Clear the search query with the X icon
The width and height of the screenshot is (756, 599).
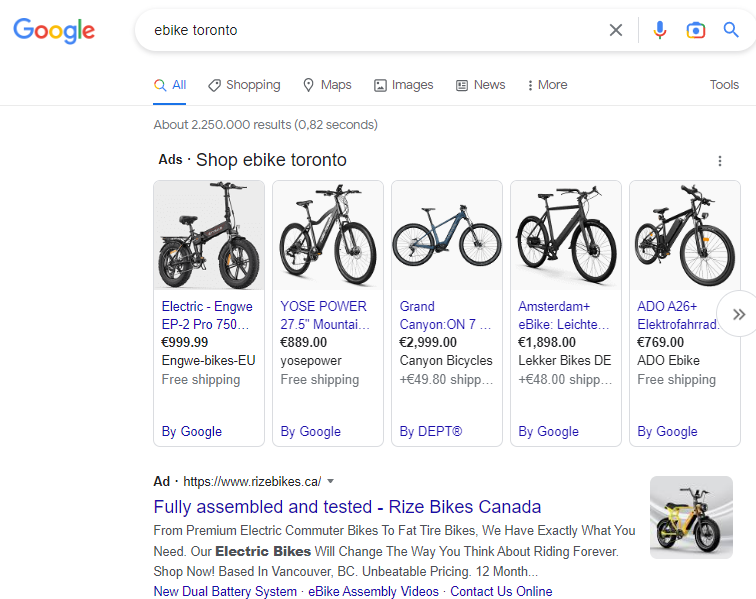click(x=616, y=30)
